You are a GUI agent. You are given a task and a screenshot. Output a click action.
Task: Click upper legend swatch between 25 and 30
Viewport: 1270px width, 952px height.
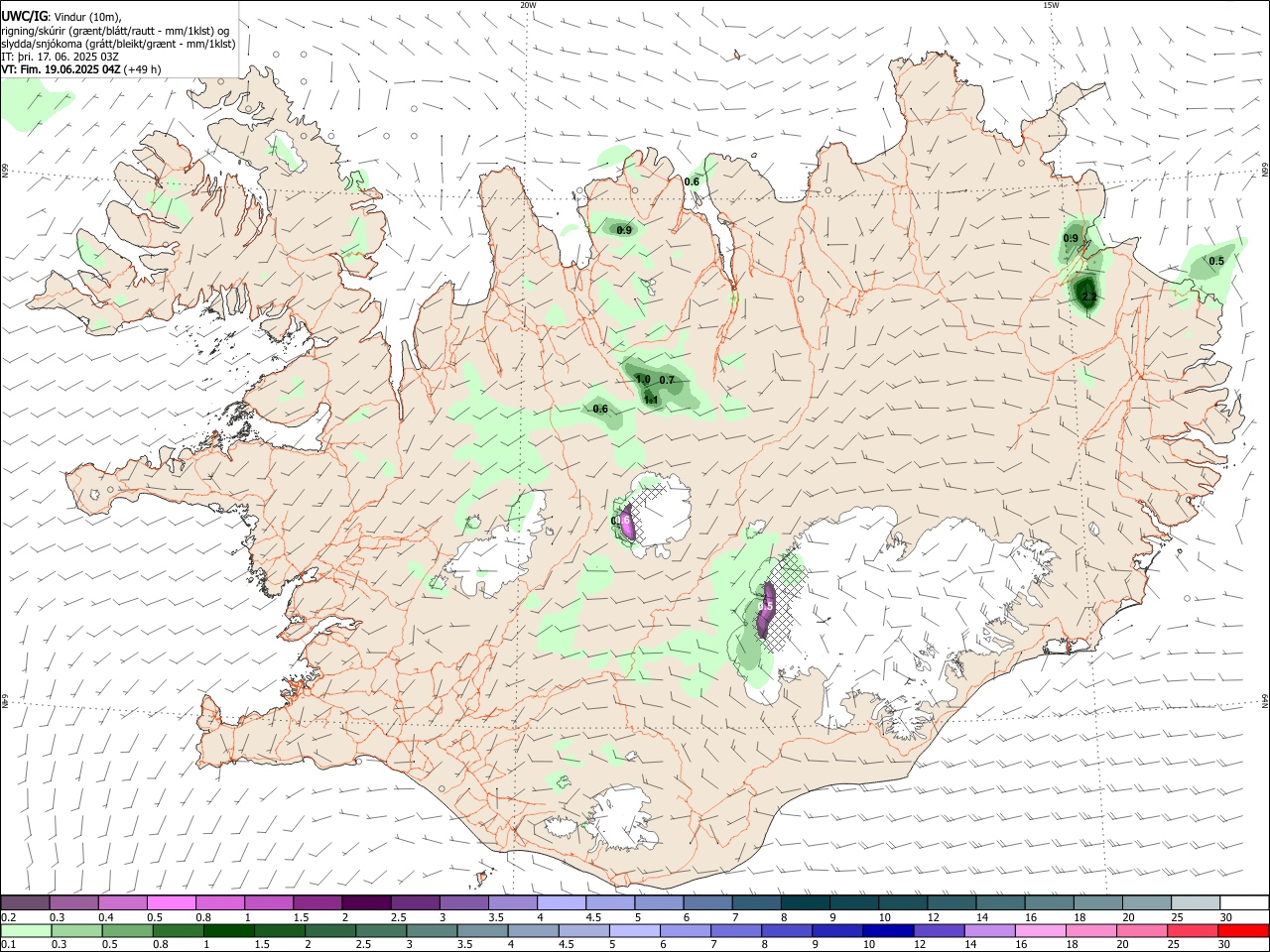1197,902
